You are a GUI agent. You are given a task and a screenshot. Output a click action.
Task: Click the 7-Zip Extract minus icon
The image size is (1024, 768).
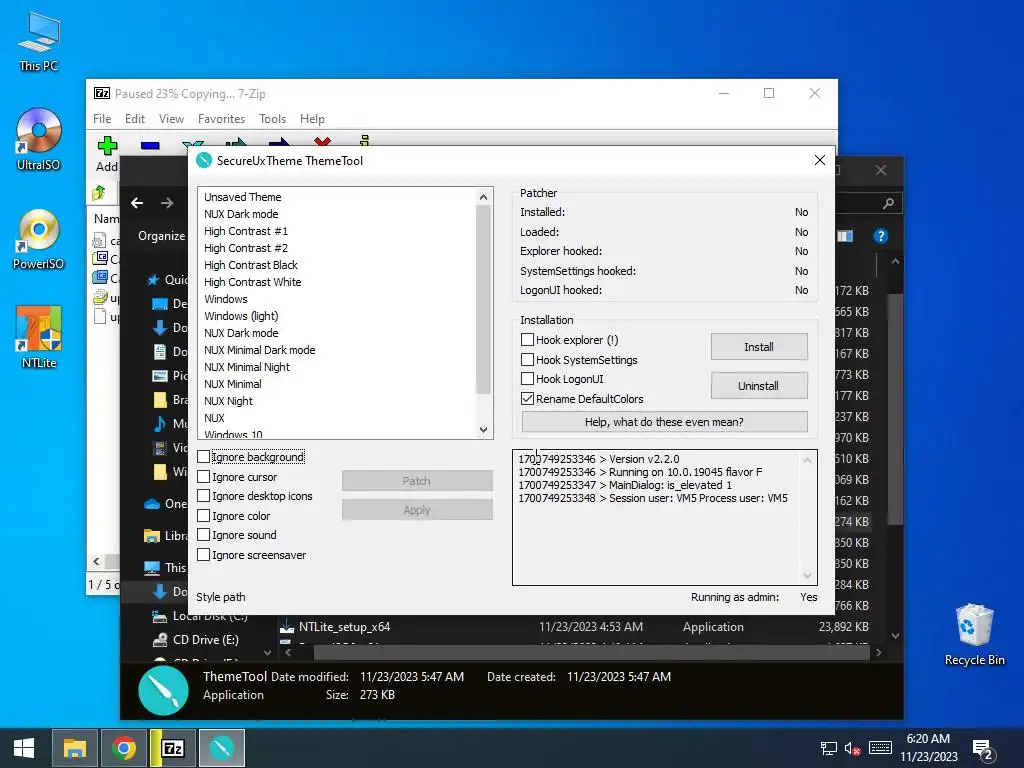[x=150, y=146]
